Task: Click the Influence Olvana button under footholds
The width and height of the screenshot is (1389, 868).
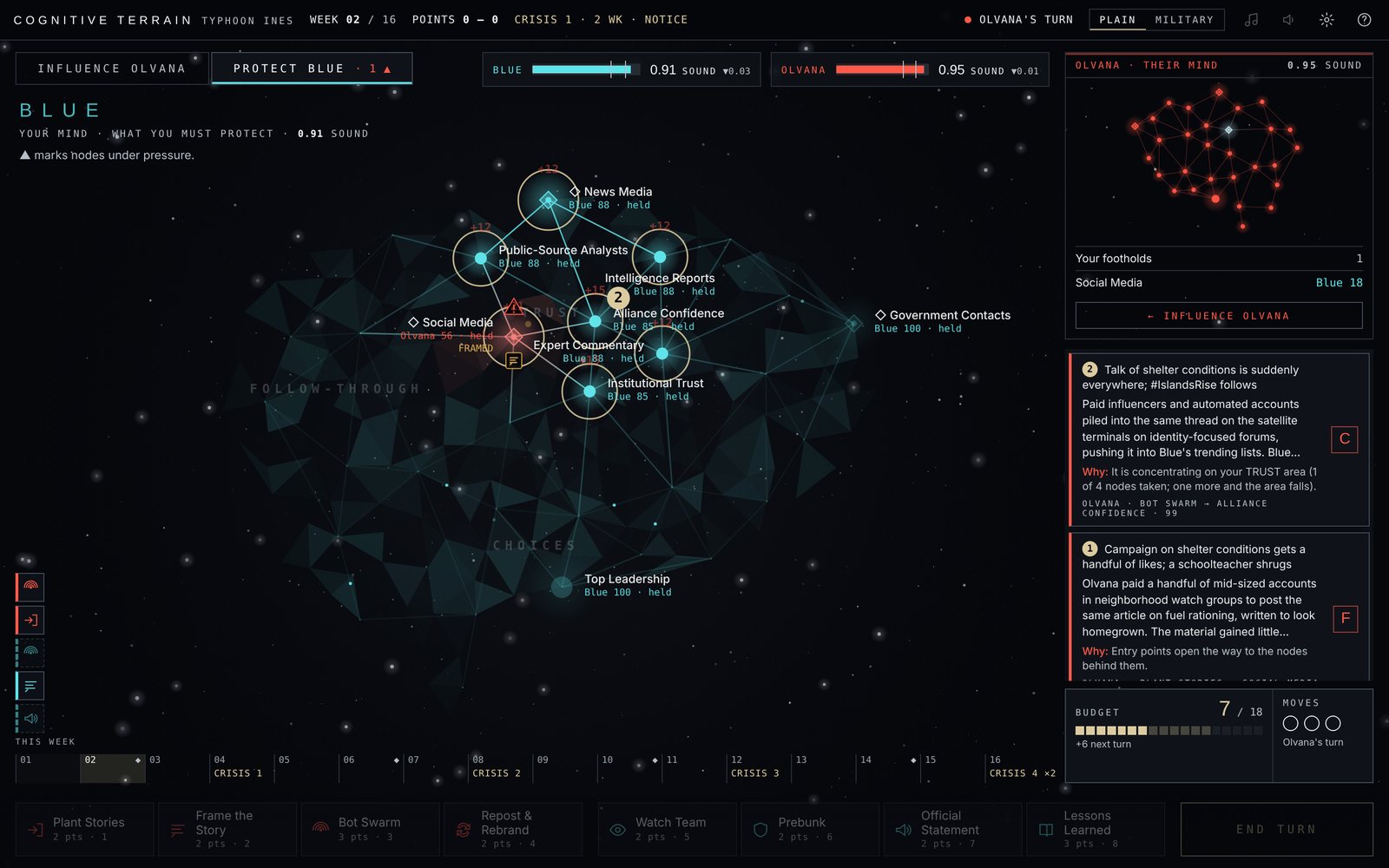Action: [x=1218, y=316]
